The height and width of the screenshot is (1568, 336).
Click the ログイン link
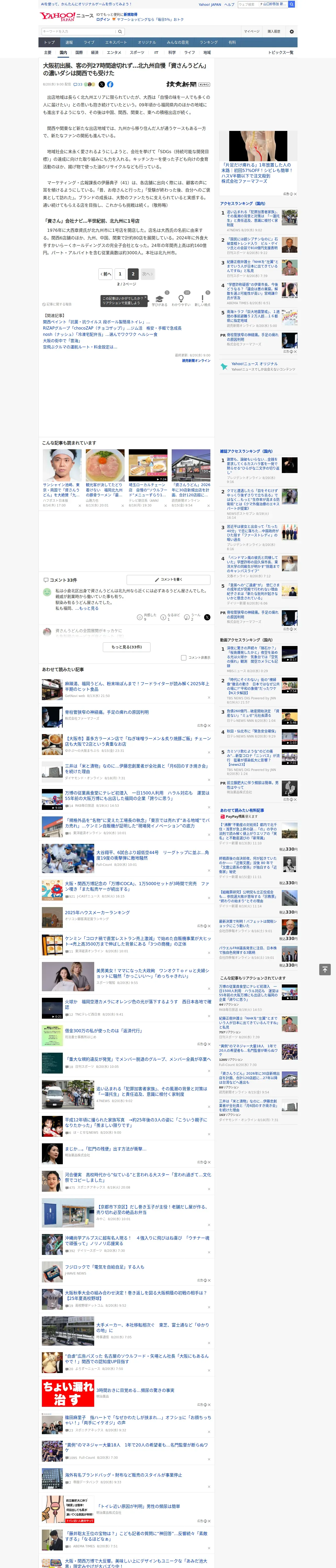click(103, 20)
